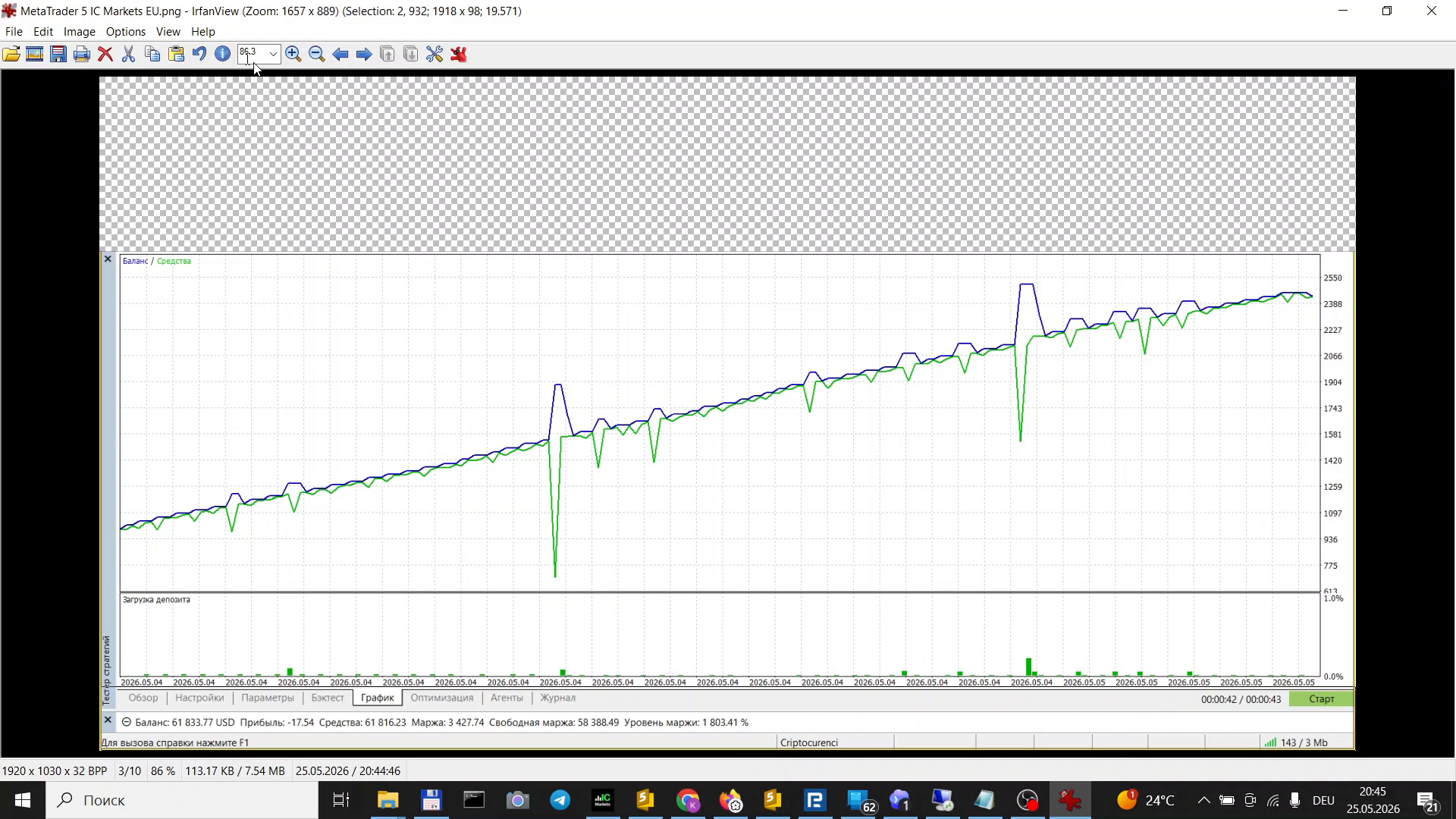This screenshot has width=1456, height=819.
Task: Click the Настройки tab in the pictured tester
Action: click(199, 698)
